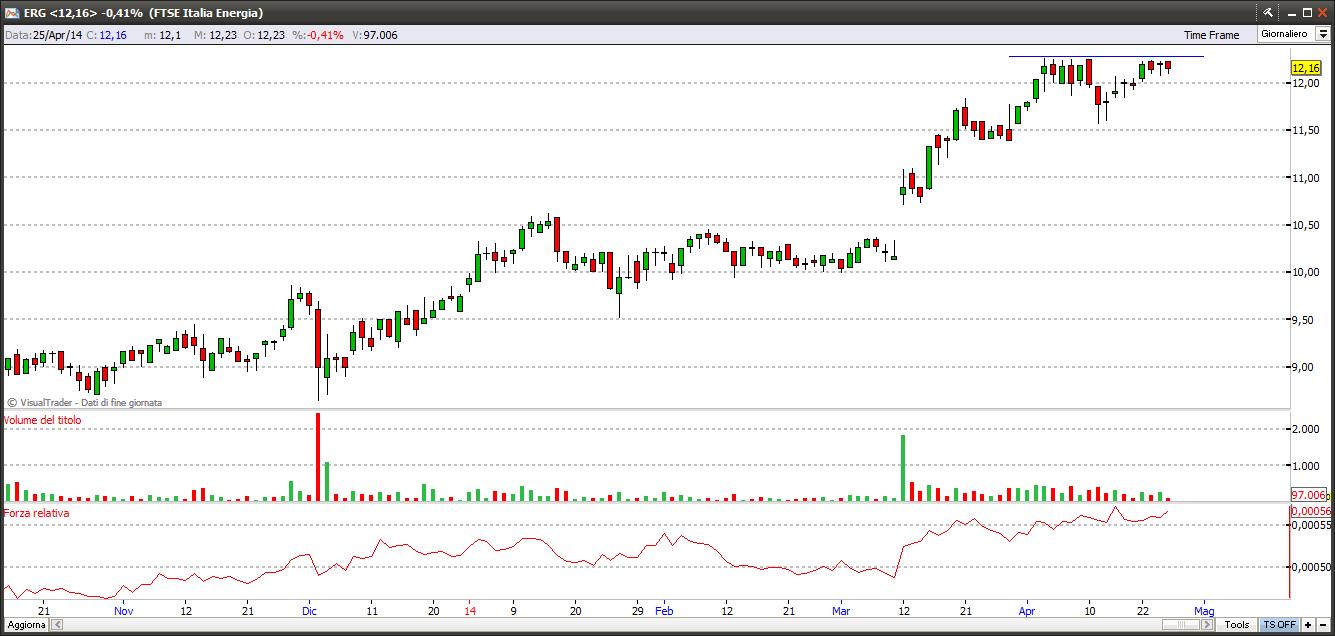
Task: Click the 97.006 volume value label
Action: [x=1308, y=495]
